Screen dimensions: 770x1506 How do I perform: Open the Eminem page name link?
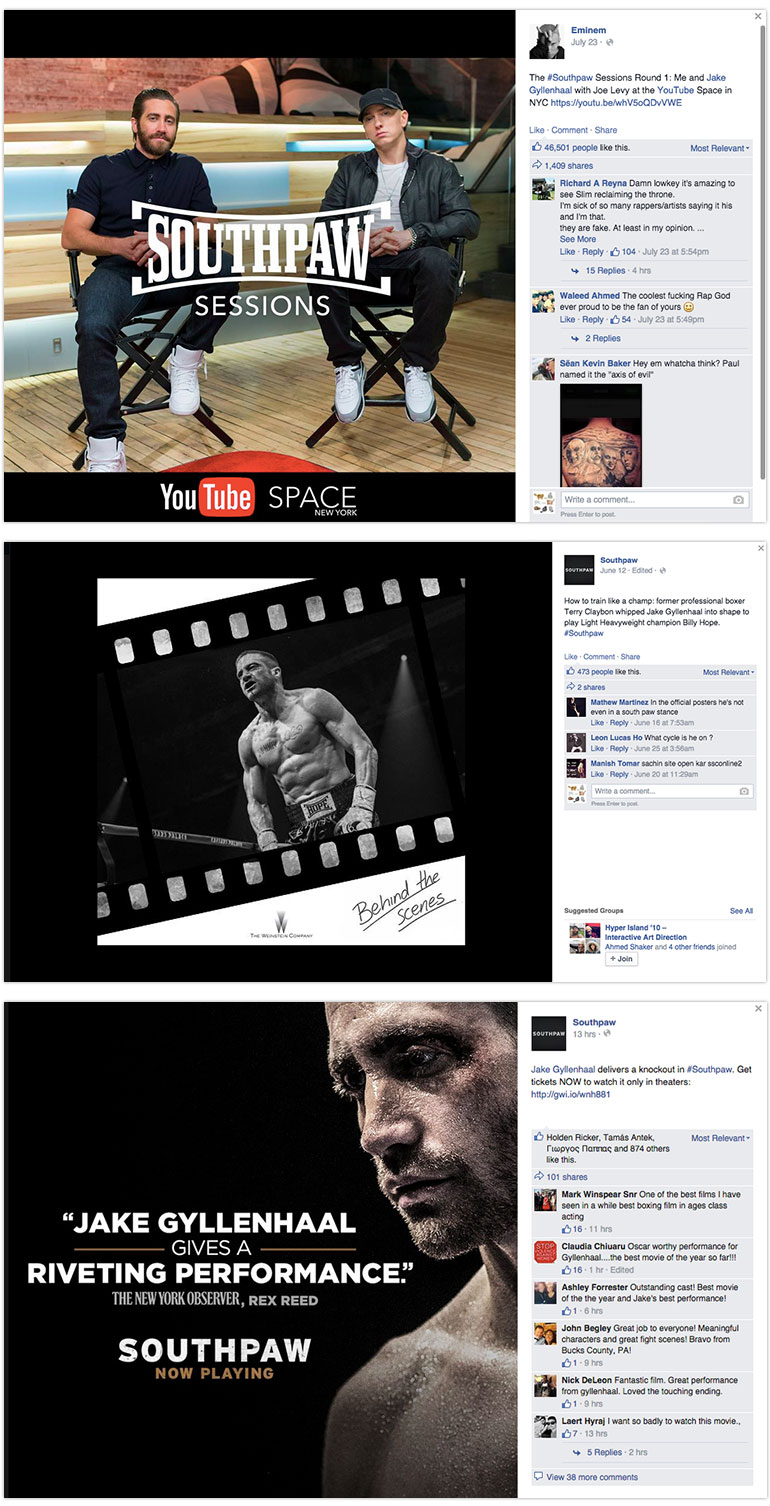click(589, 31)
